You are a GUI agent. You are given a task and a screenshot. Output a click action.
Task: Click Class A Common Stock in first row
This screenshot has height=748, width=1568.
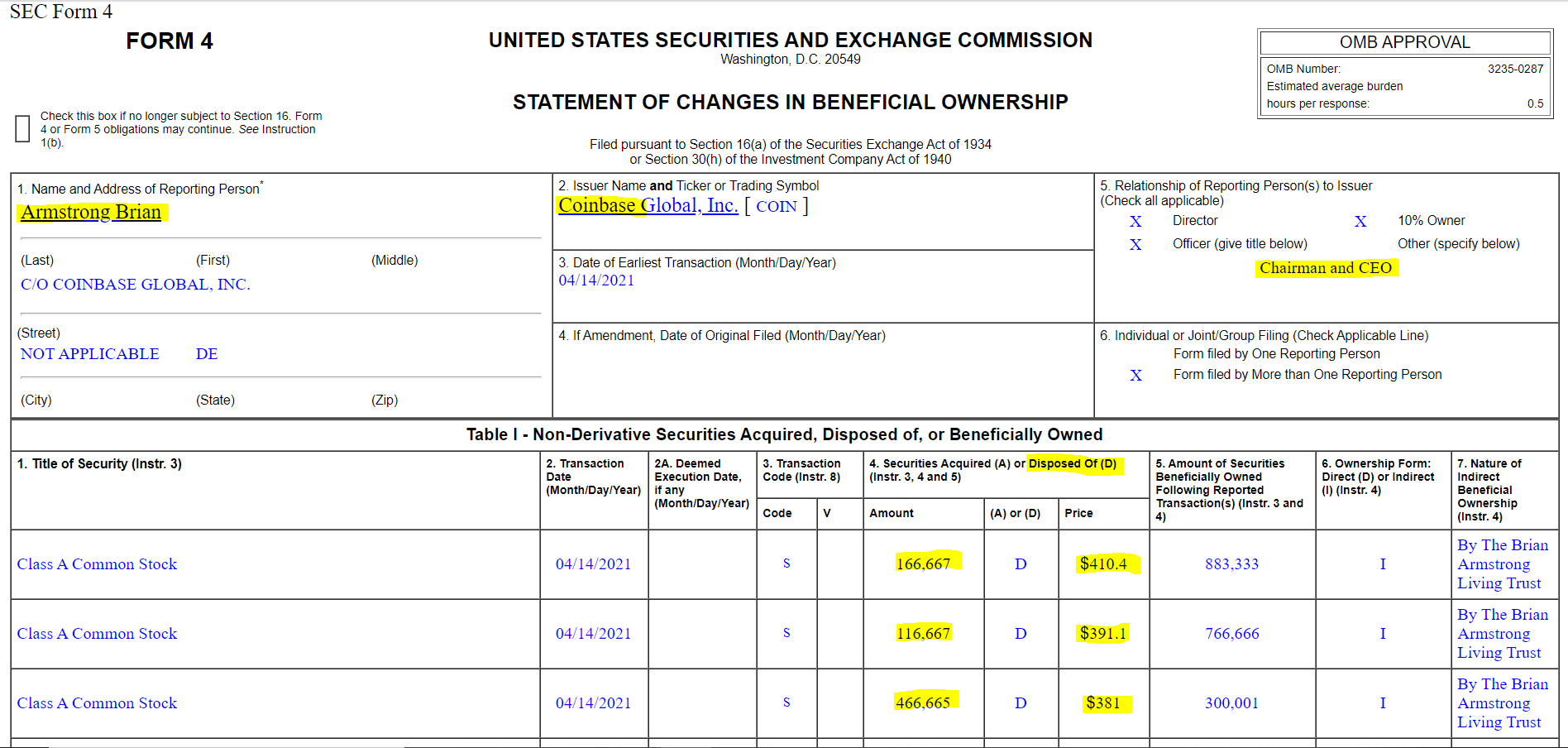pos(97,563)
